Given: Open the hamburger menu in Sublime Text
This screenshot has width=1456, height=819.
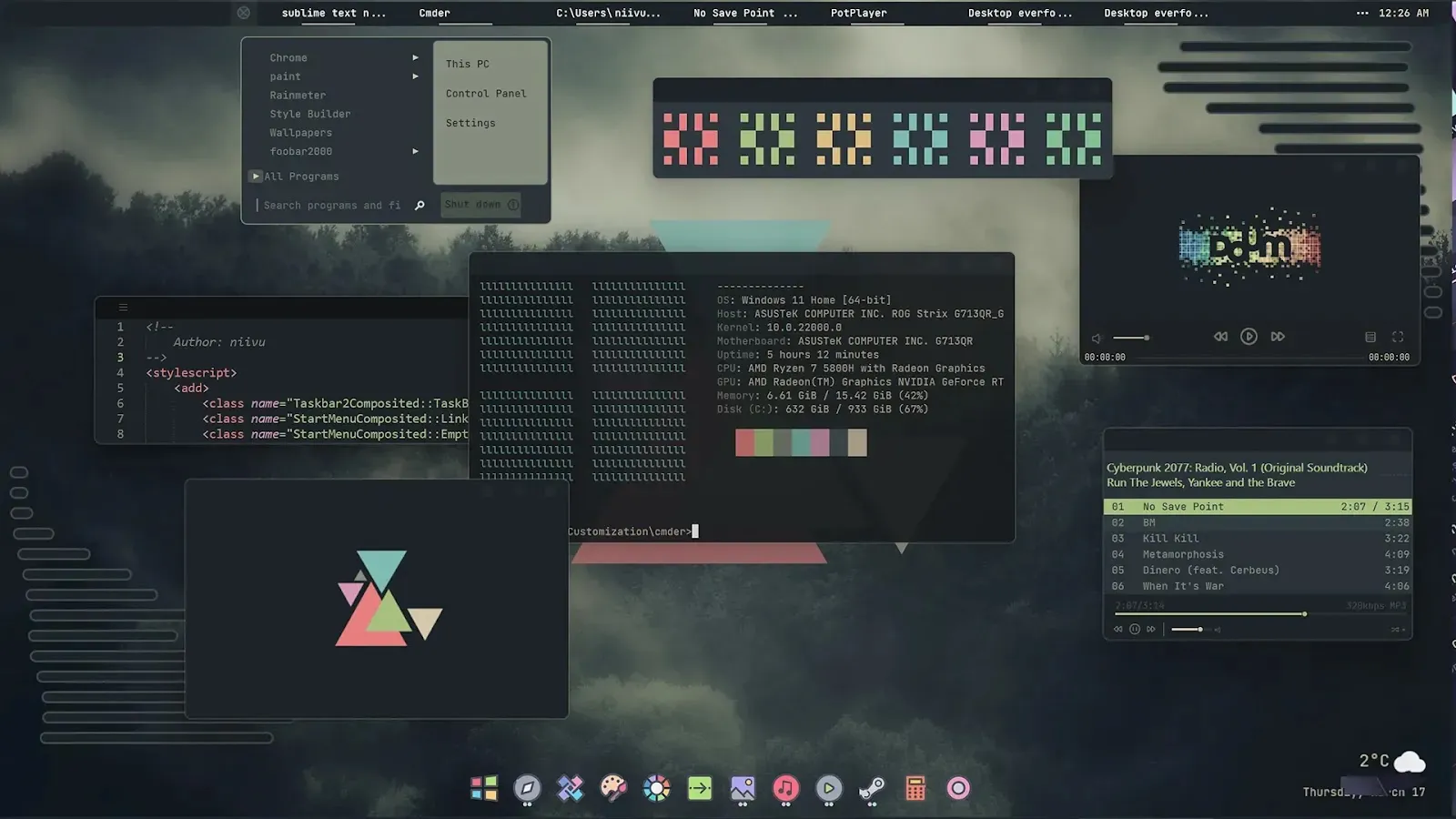Looking at the screenshot, I should (123, 308).
